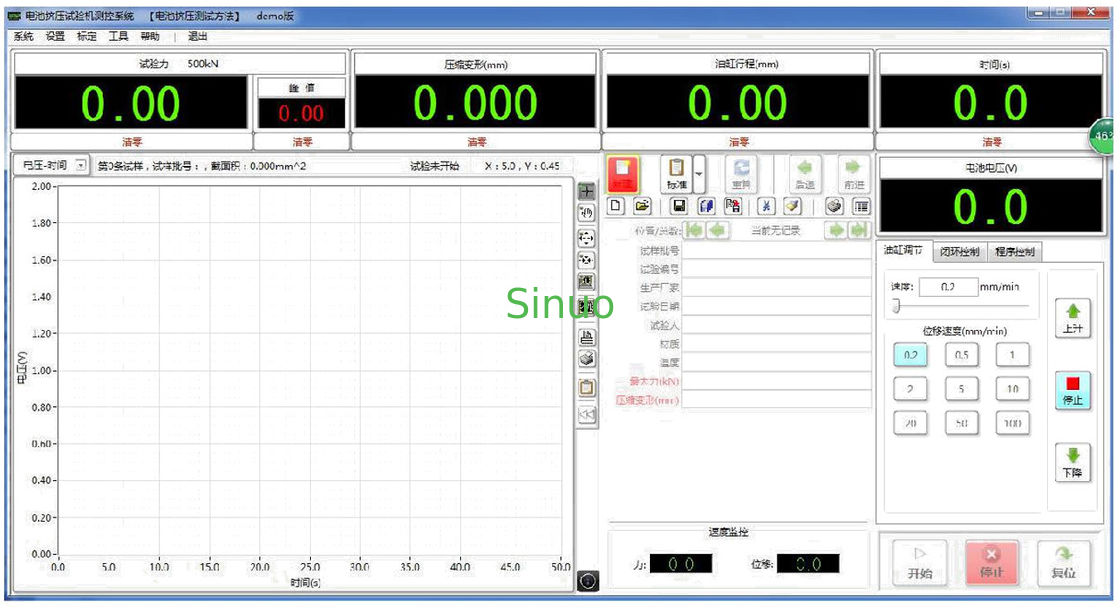Select the 10 mm/min displacement speed
Image resolution: width=1120 pixels, height=608 pixels.
1012,389
